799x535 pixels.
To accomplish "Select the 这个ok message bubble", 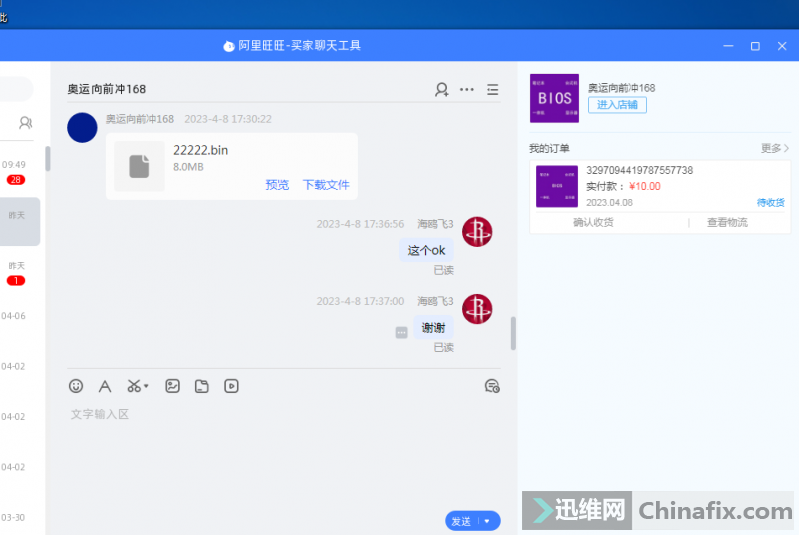I will click(x=427, y=250).
